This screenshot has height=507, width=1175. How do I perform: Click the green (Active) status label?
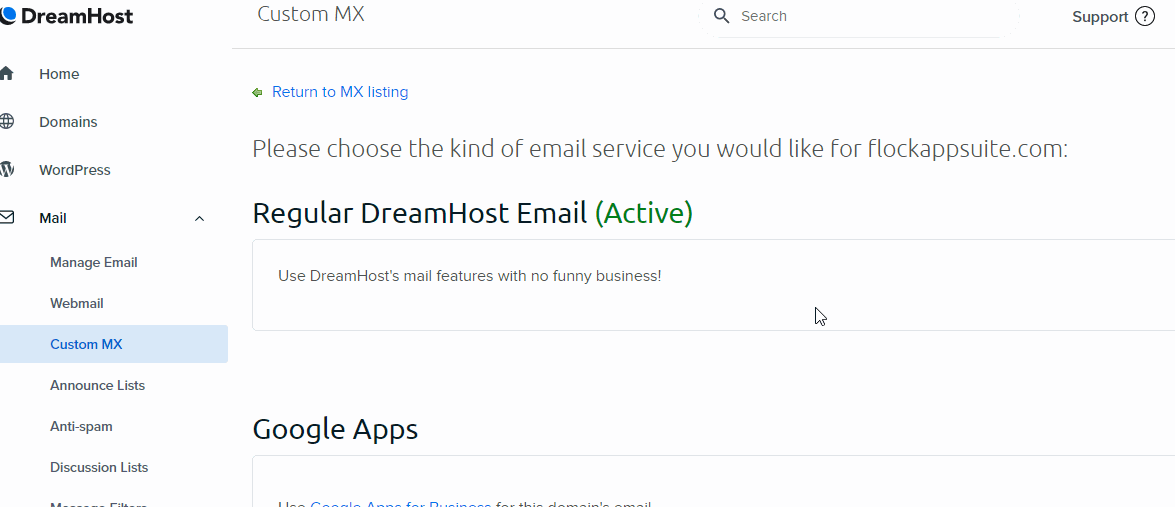click(x=644, y=214)
